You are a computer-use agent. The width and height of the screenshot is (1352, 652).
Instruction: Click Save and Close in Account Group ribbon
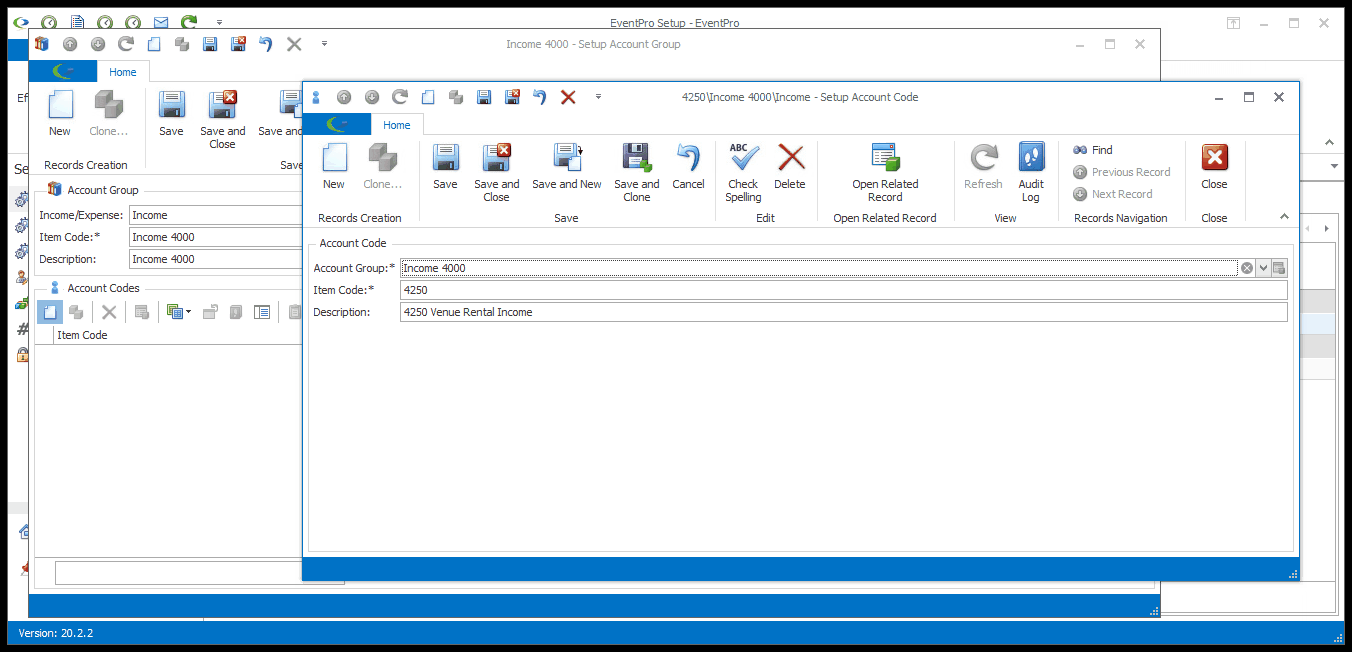tap(223, 120)
